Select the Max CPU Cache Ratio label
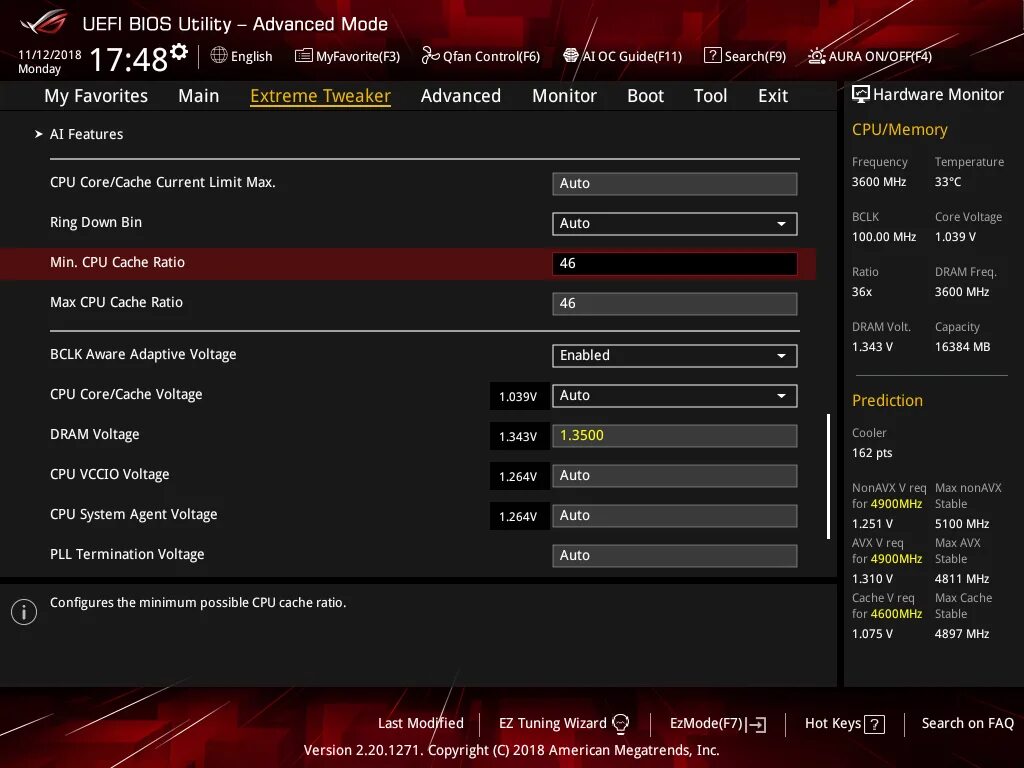Viewport: 1024px width, 768px height. tap(116, 302)
